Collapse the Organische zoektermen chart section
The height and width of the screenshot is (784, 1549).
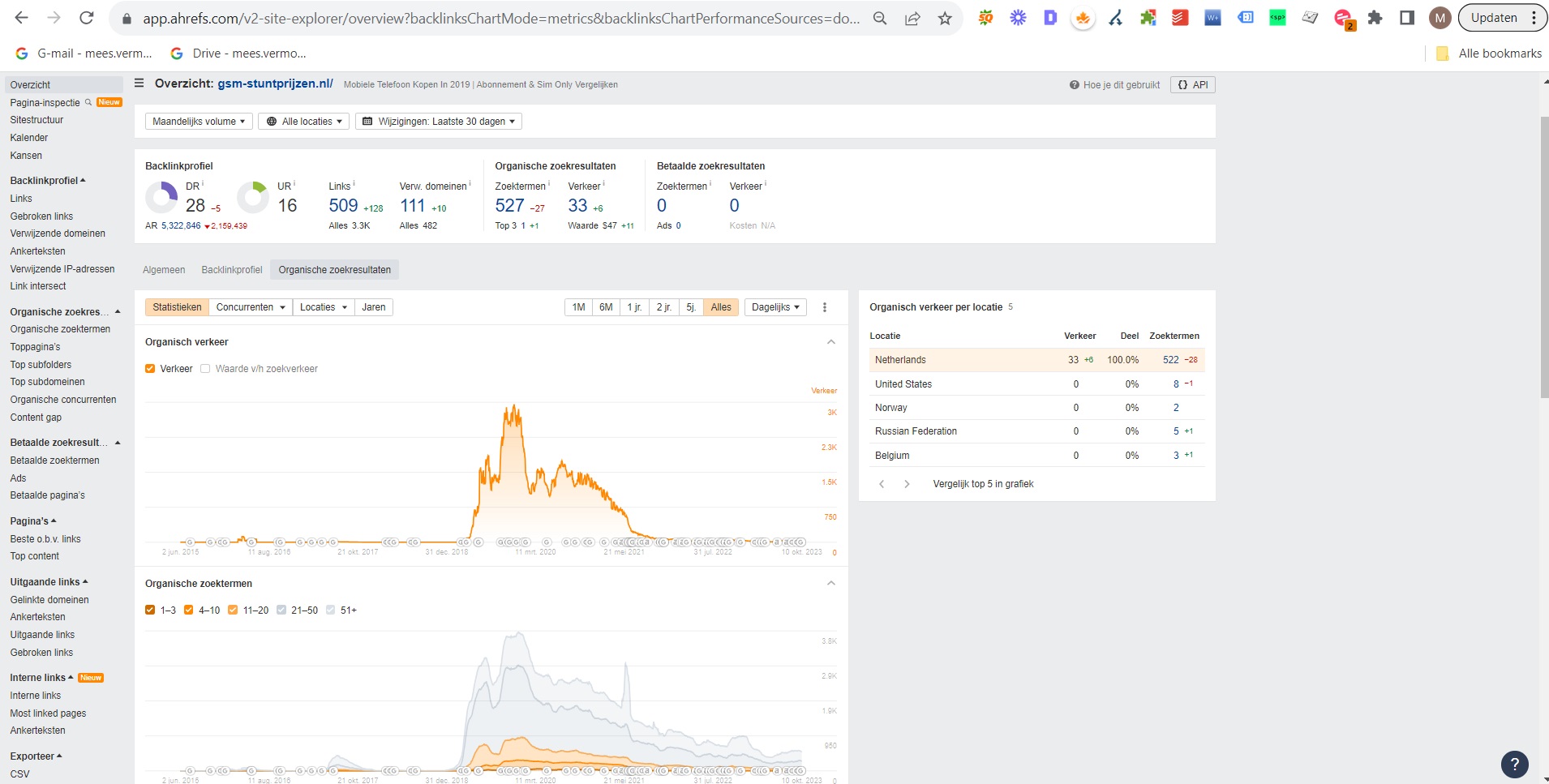pos(831,584)
